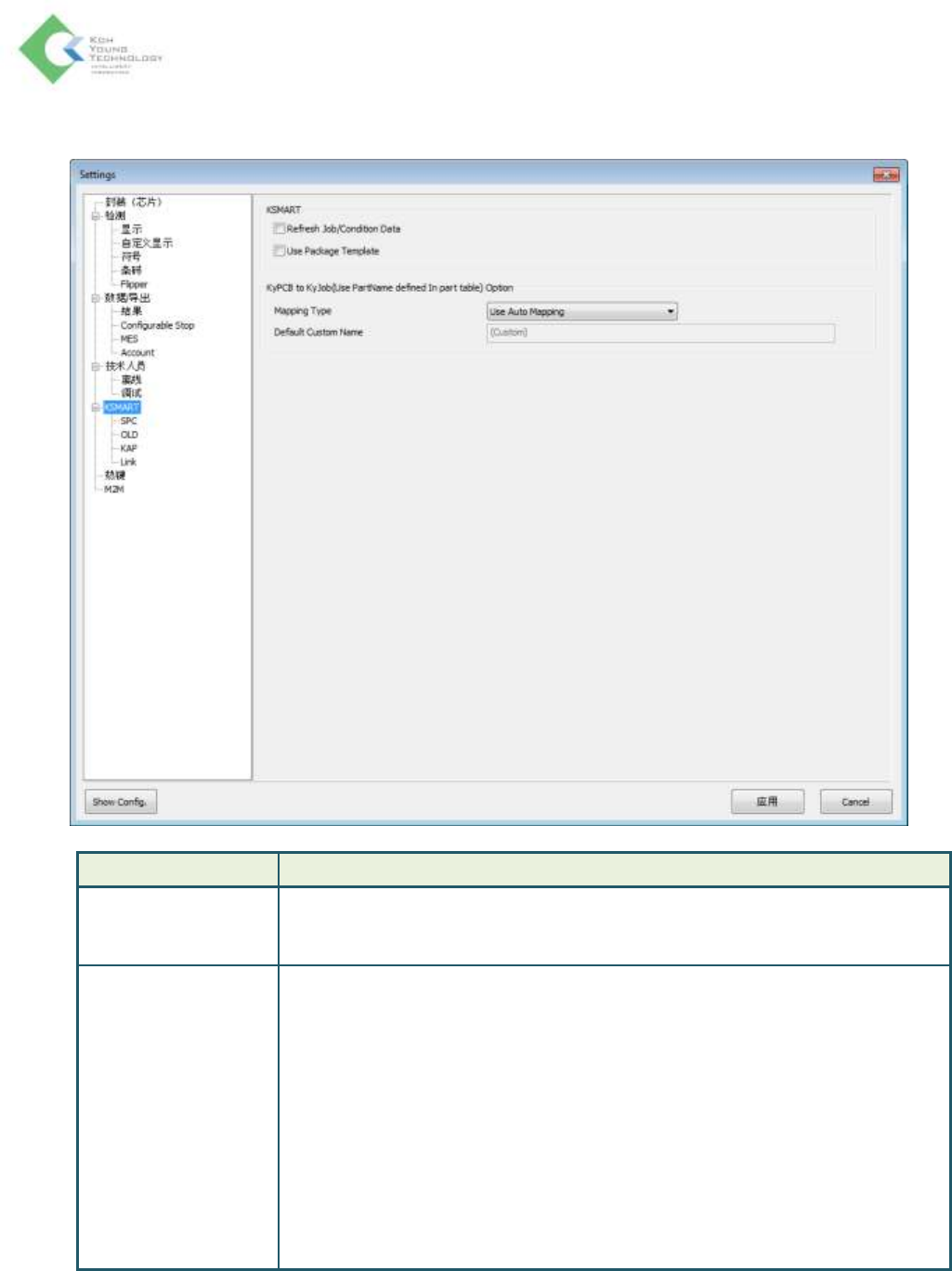Select the MES tree item
This screenshot has width=952, height=1271.
[x=129, y=339]
